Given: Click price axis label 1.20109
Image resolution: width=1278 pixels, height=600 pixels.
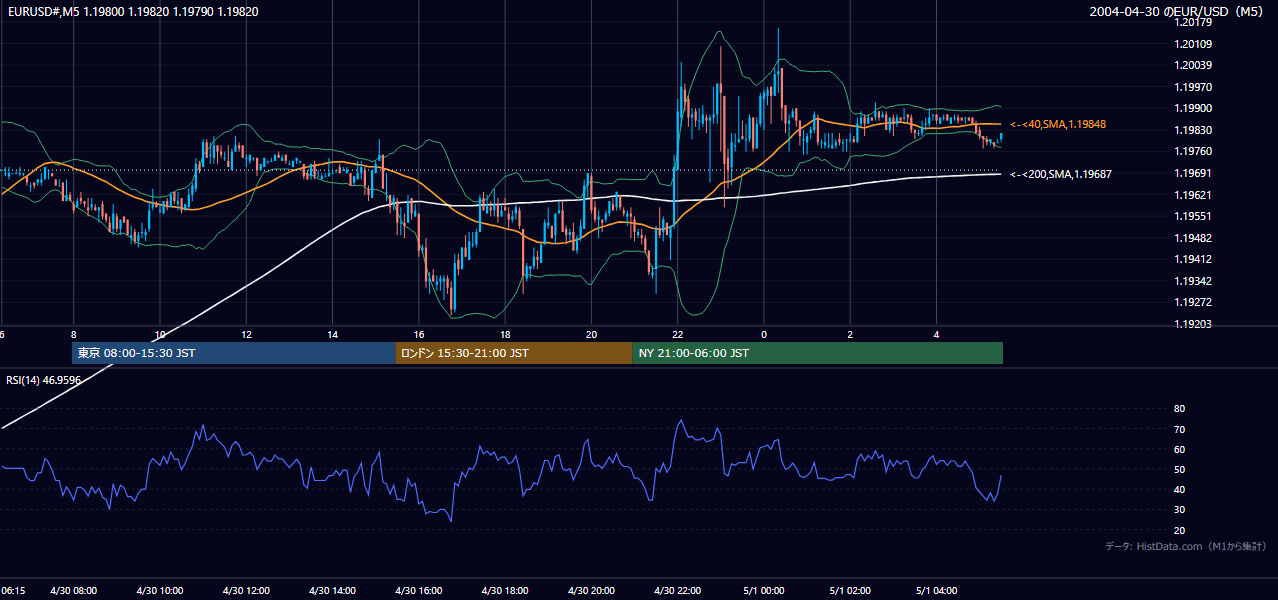Looking at the screenshot, I should pyautogui.click(x=1194, y=44).
